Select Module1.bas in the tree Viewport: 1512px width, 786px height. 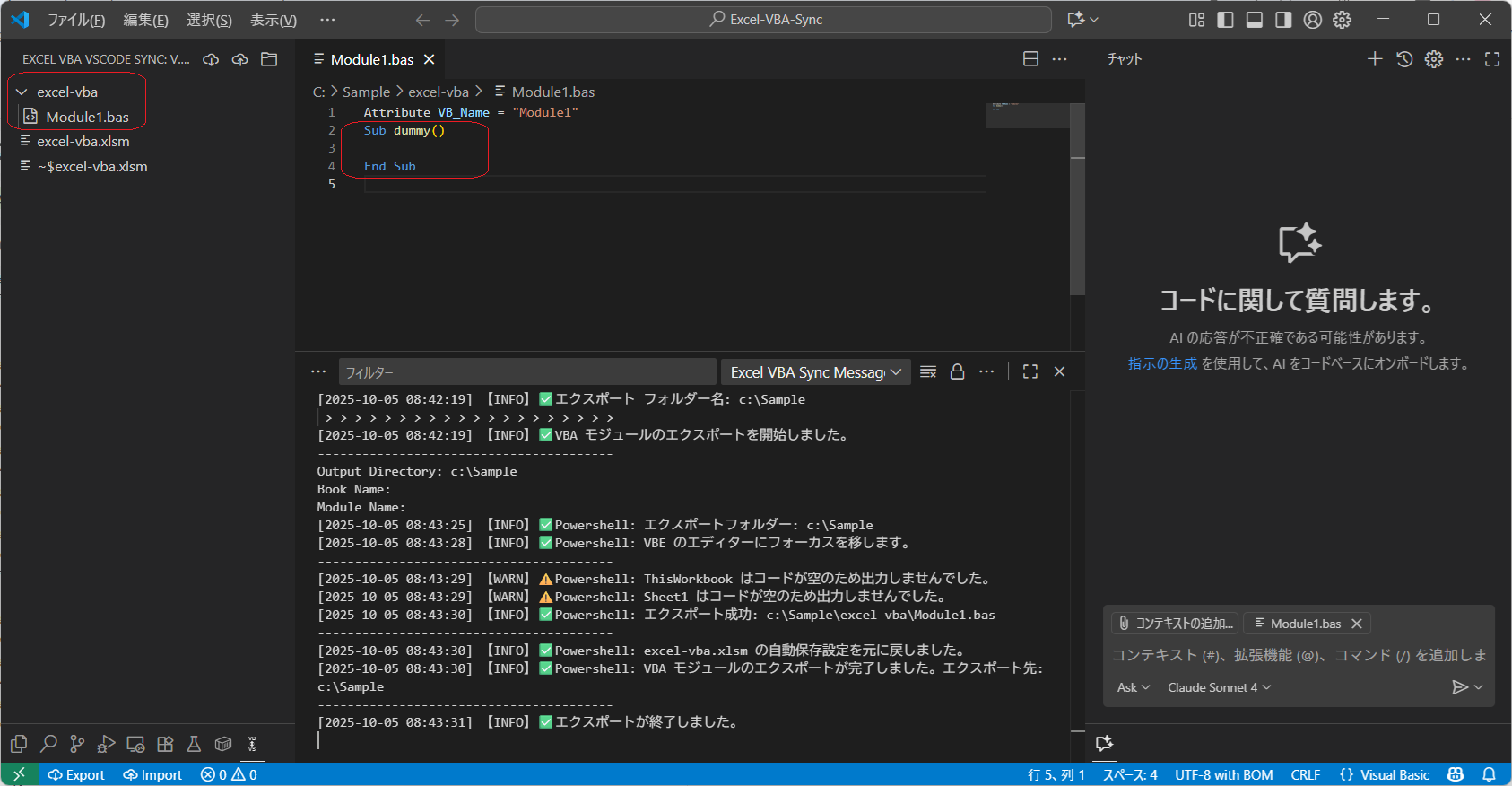87,117
